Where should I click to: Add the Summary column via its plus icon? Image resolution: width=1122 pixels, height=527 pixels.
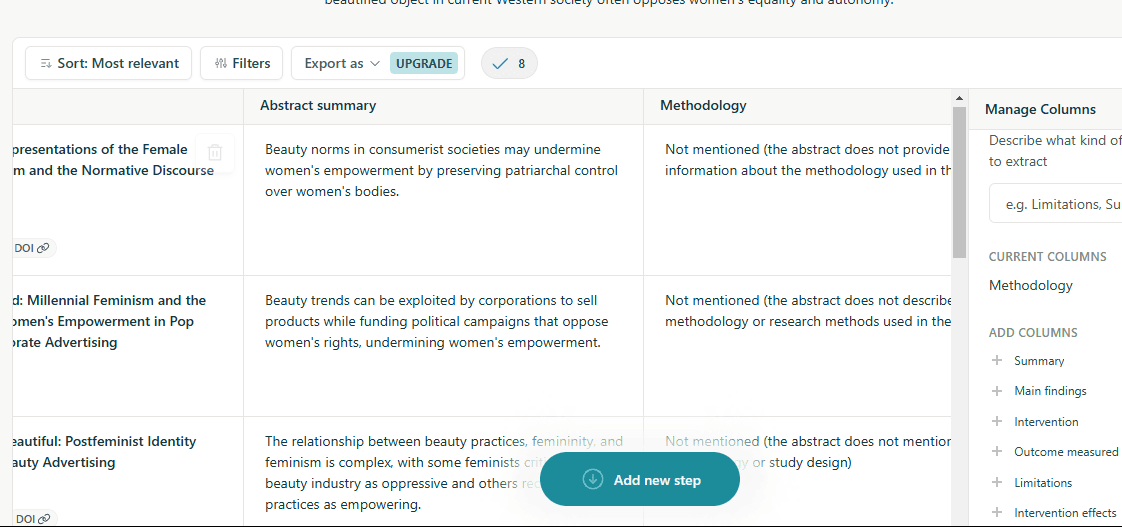(997, 360)
